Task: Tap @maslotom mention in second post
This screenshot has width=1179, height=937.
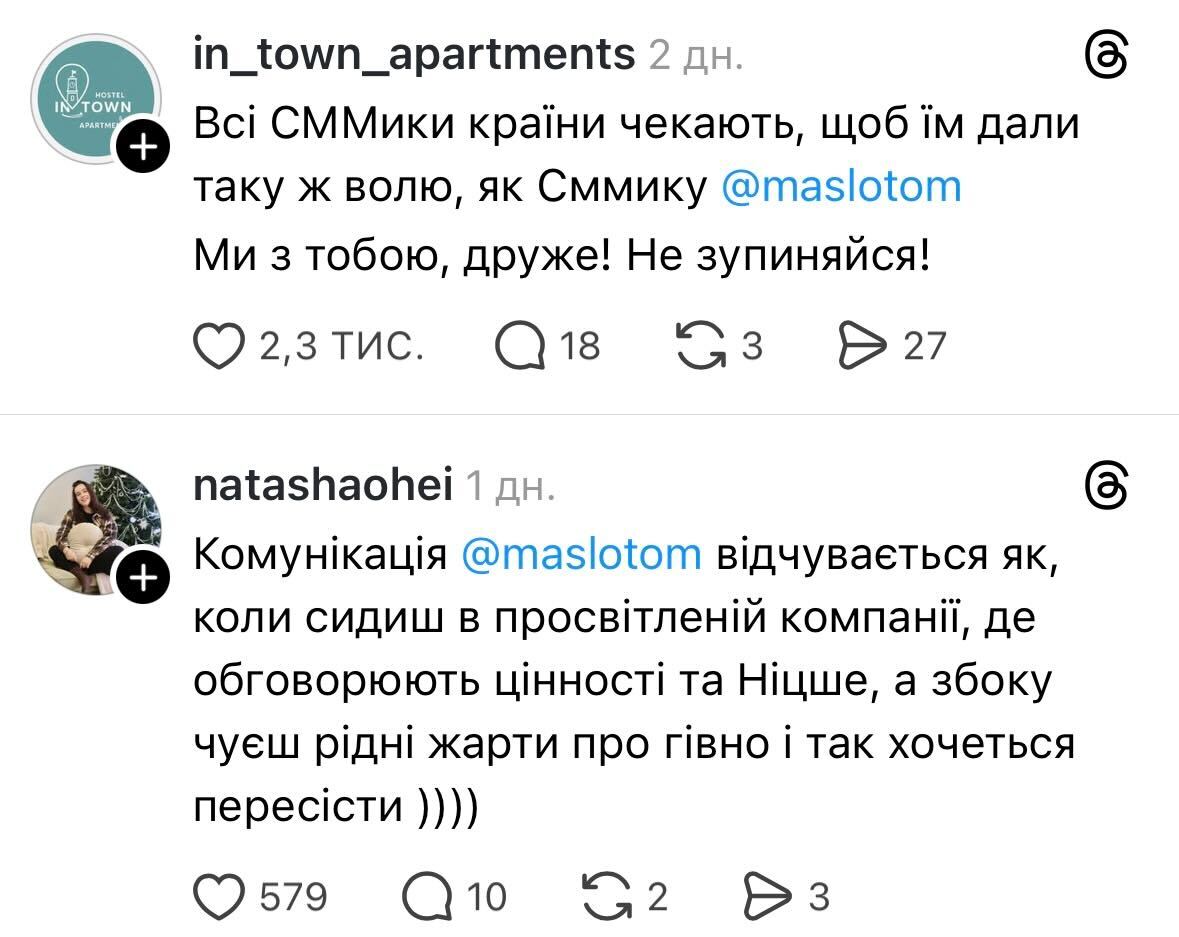Action: [x=582, y=555]
